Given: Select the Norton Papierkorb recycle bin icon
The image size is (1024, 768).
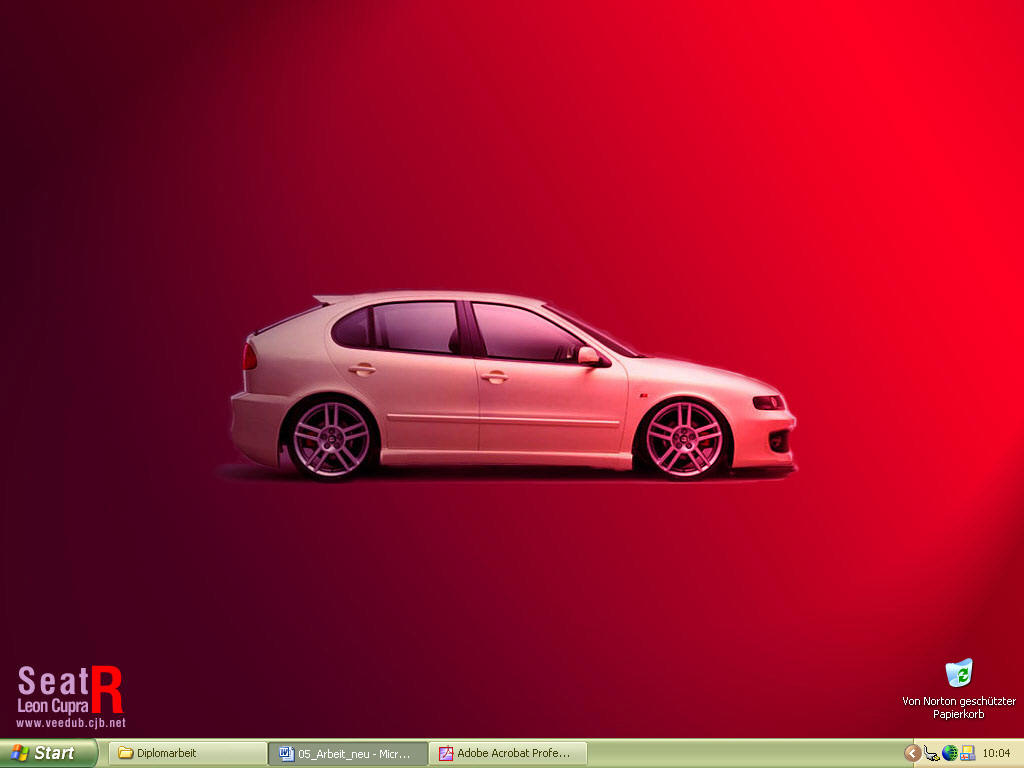Looking at the screenshot, I should tap(959, 673).
